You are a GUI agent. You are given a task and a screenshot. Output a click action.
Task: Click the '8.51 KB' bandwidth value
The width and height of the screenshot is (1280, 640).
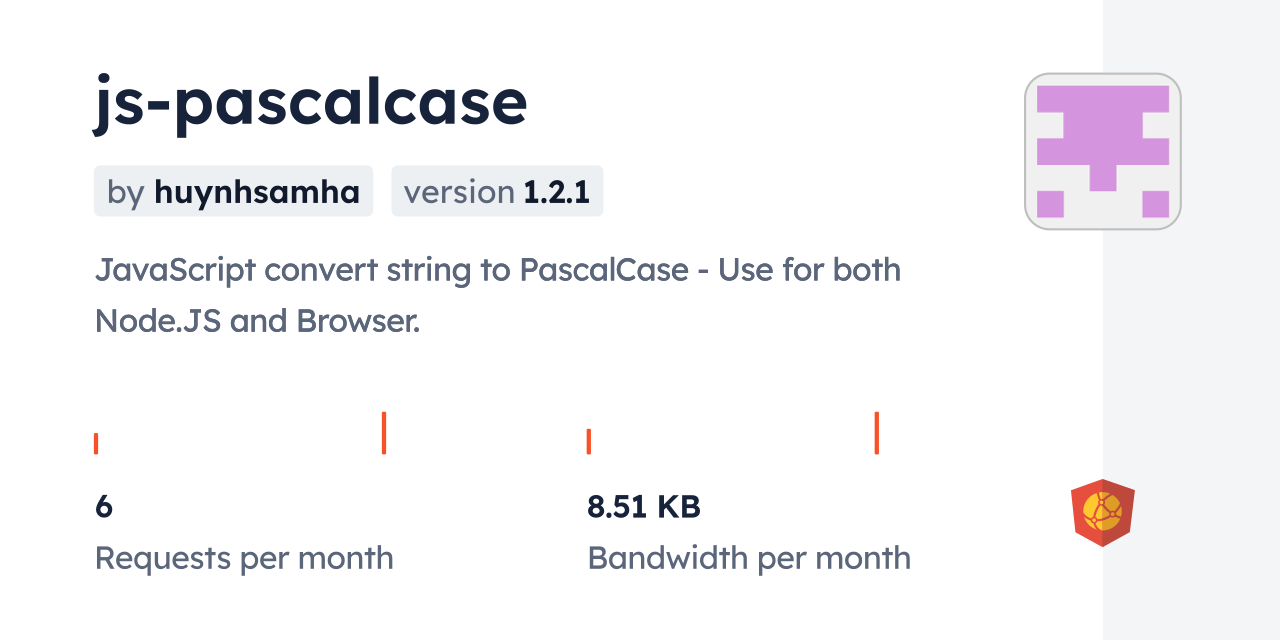click(x=644, y=507)
